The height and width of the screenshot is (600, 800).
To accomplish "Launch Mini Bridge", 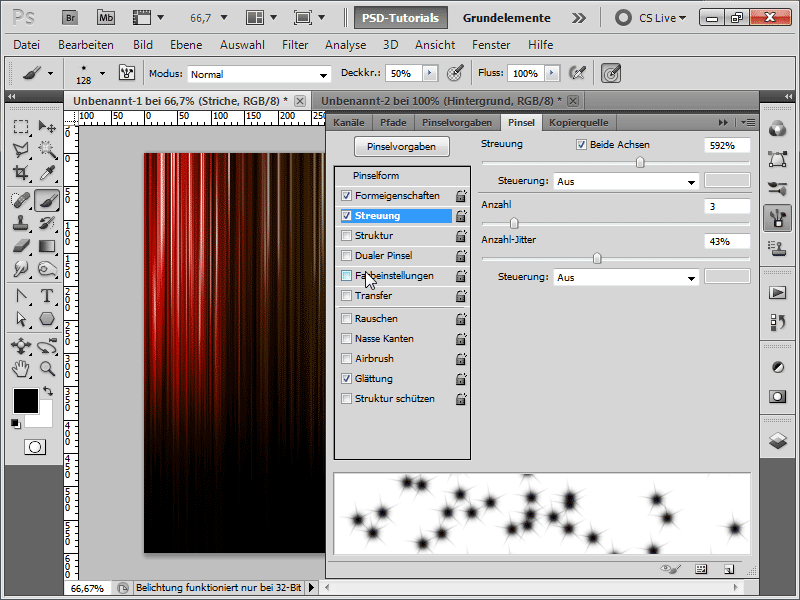I will [106, 18].
